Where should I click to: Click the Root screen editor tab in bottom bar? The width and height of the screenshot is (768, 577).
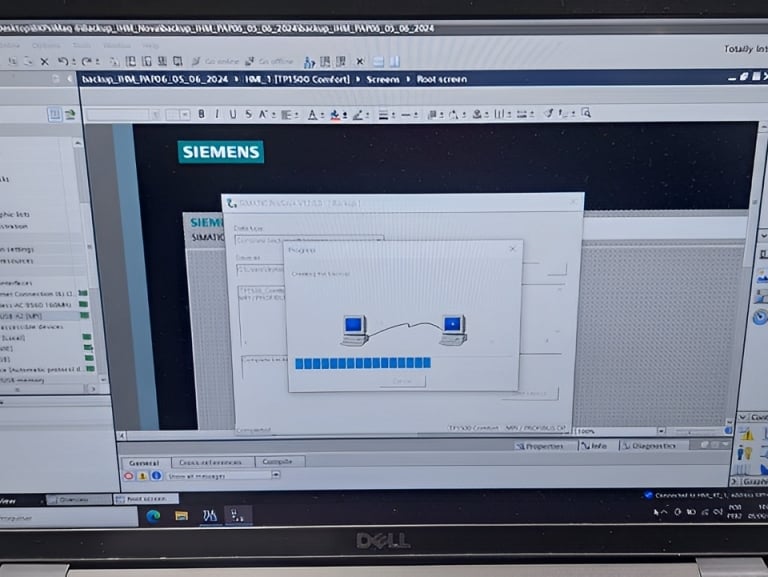click(146, 499)
